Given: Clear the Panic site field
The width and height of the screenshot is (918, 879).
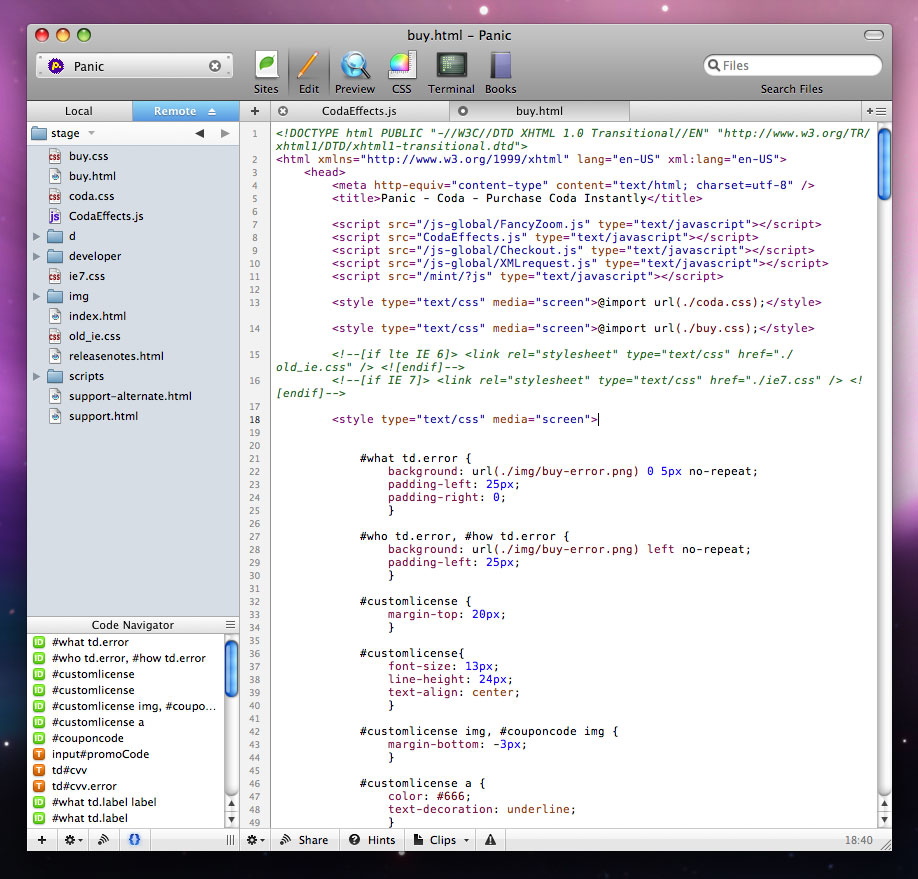Looking at the screenshot, I should click(x=215, y=66).
